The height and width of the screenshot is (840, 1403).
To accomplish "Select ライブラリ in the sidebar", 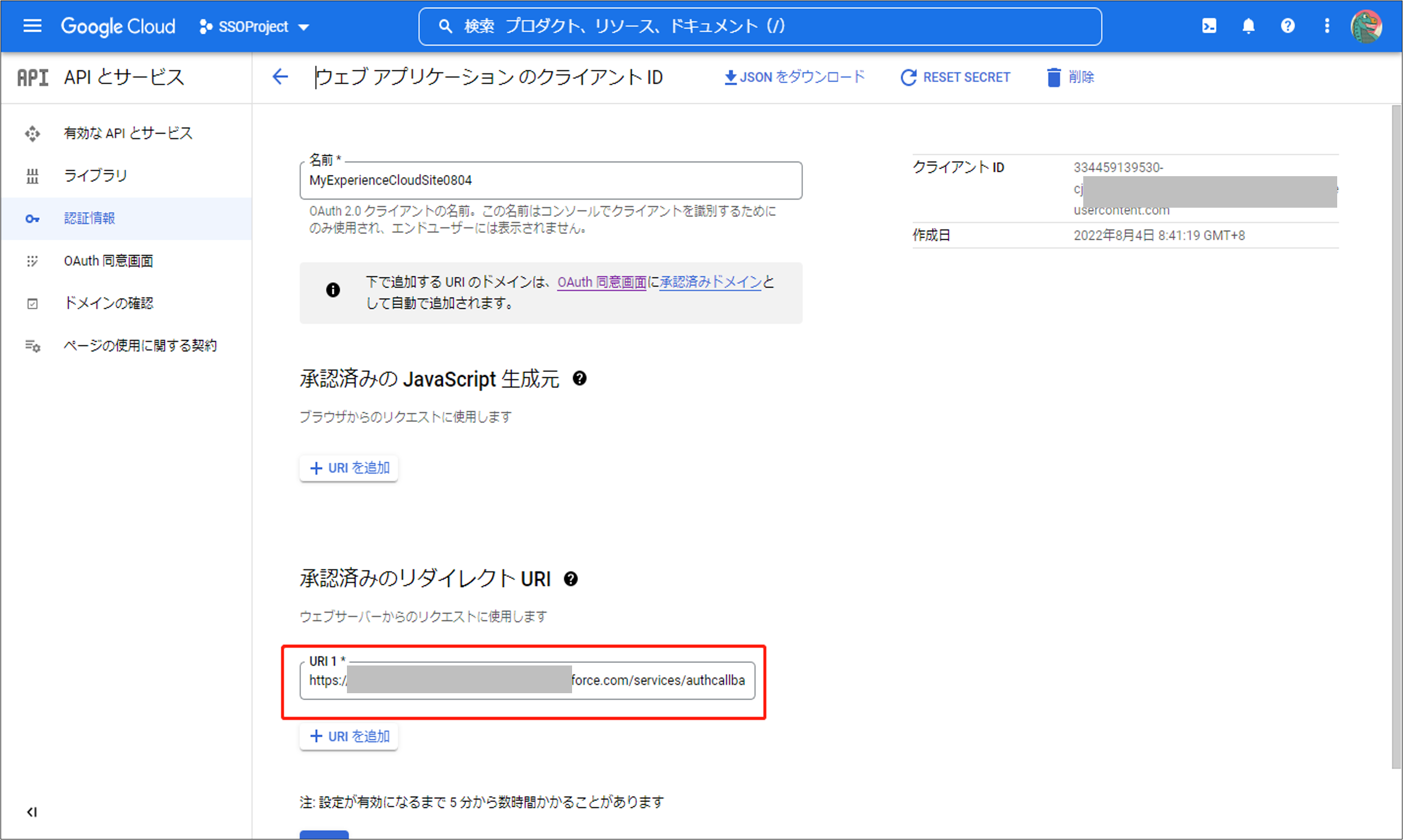I will click(x=95, y=176).
